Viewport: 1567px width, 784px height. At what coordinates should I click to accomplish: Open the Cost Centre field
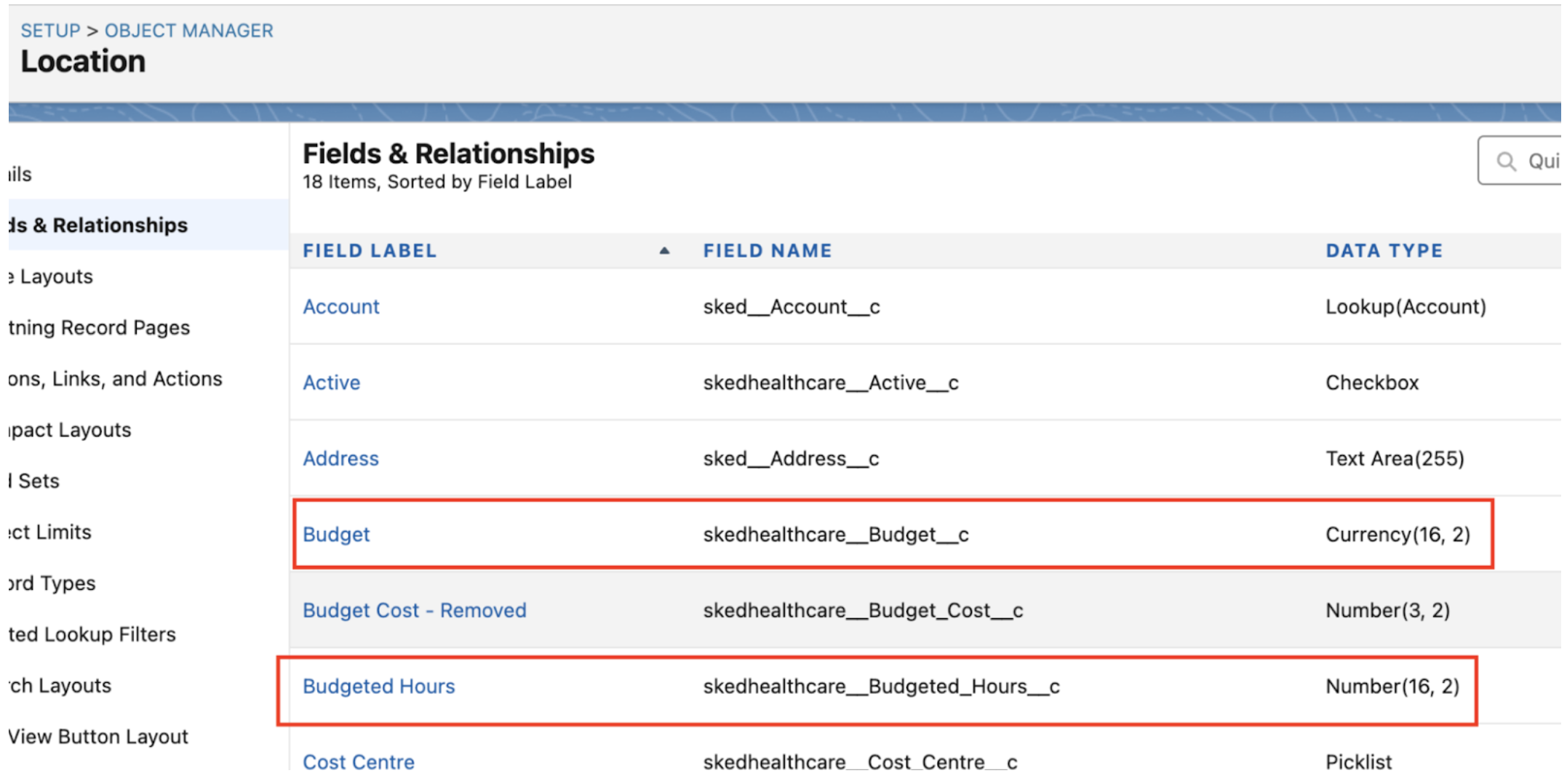pyautogui.click(x=358, y=761)
